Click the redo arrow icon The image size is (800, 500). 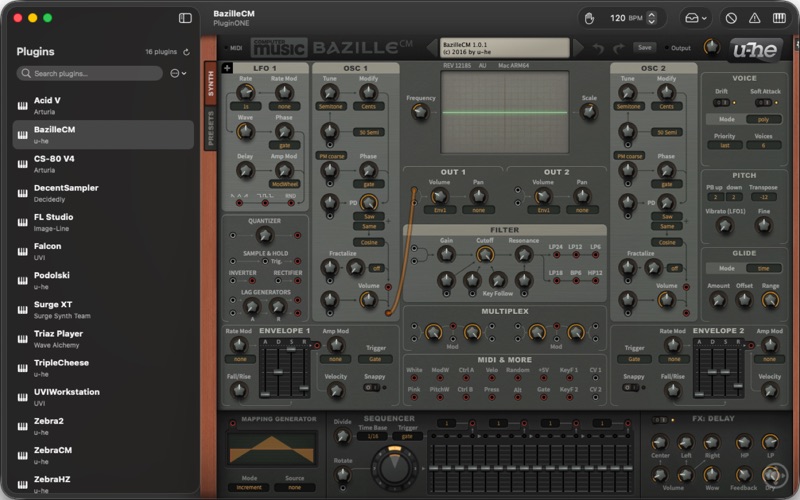619,48
